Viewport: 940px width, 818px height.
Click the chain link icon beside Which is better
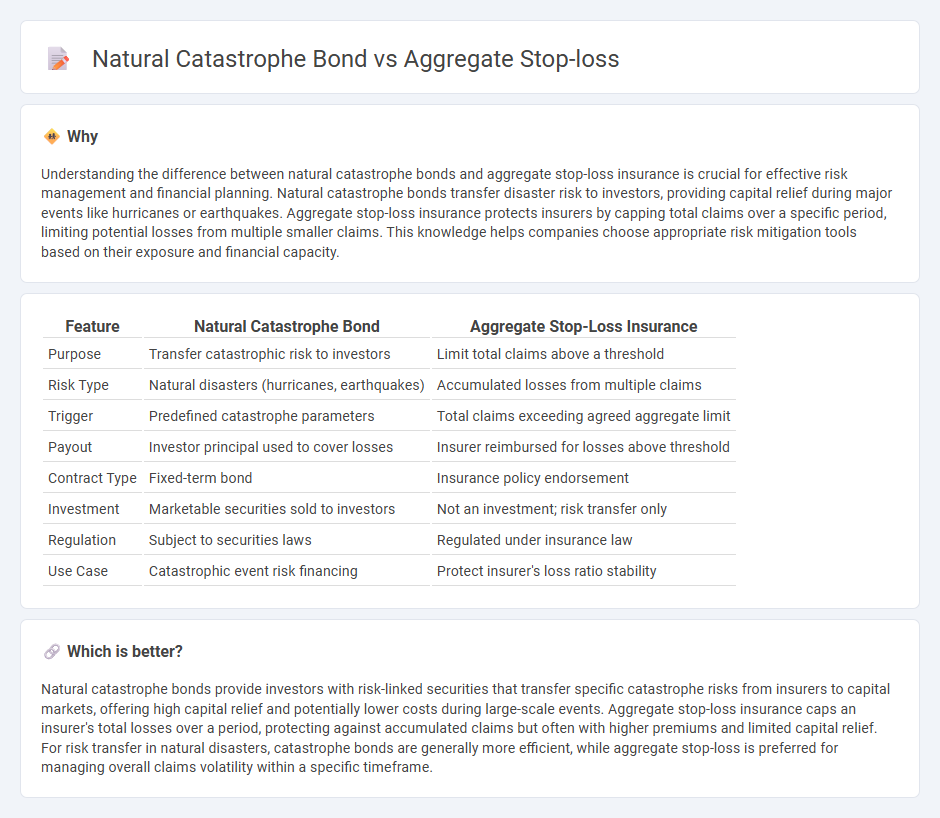pyautogui.click(x=52, y=651)
